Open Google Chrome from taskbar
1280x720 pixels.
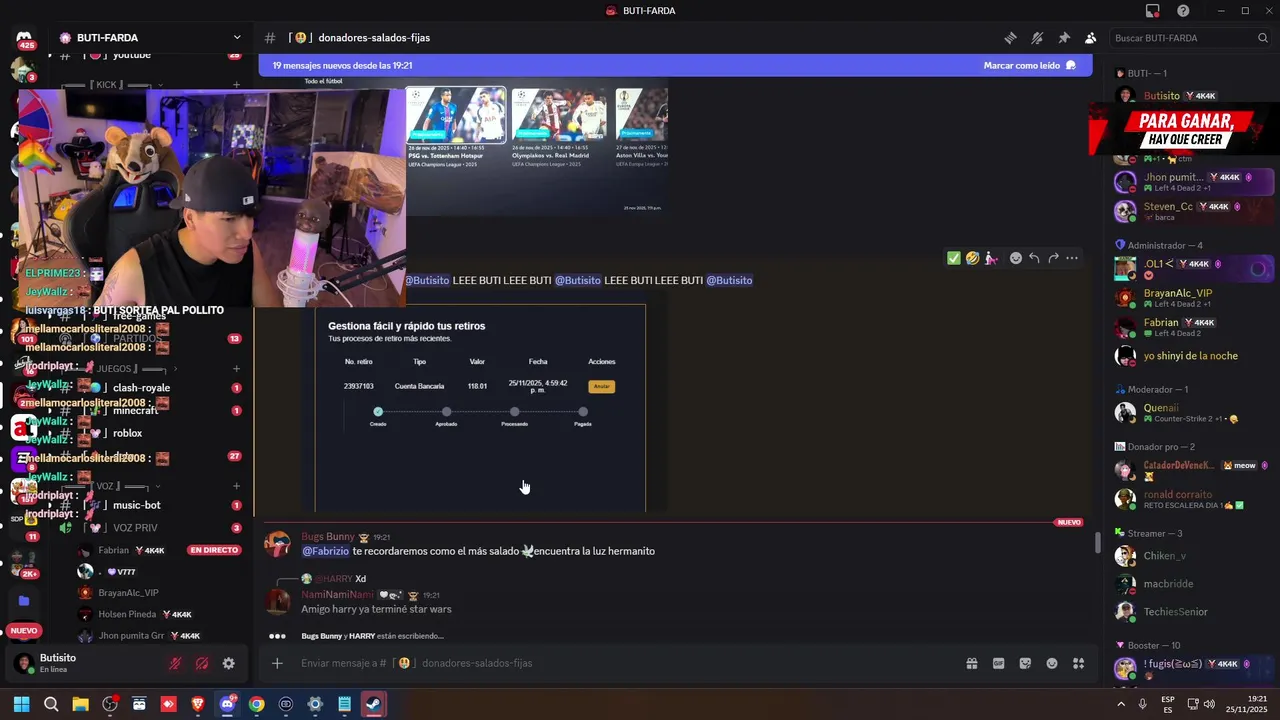click(x=257, y=704)
